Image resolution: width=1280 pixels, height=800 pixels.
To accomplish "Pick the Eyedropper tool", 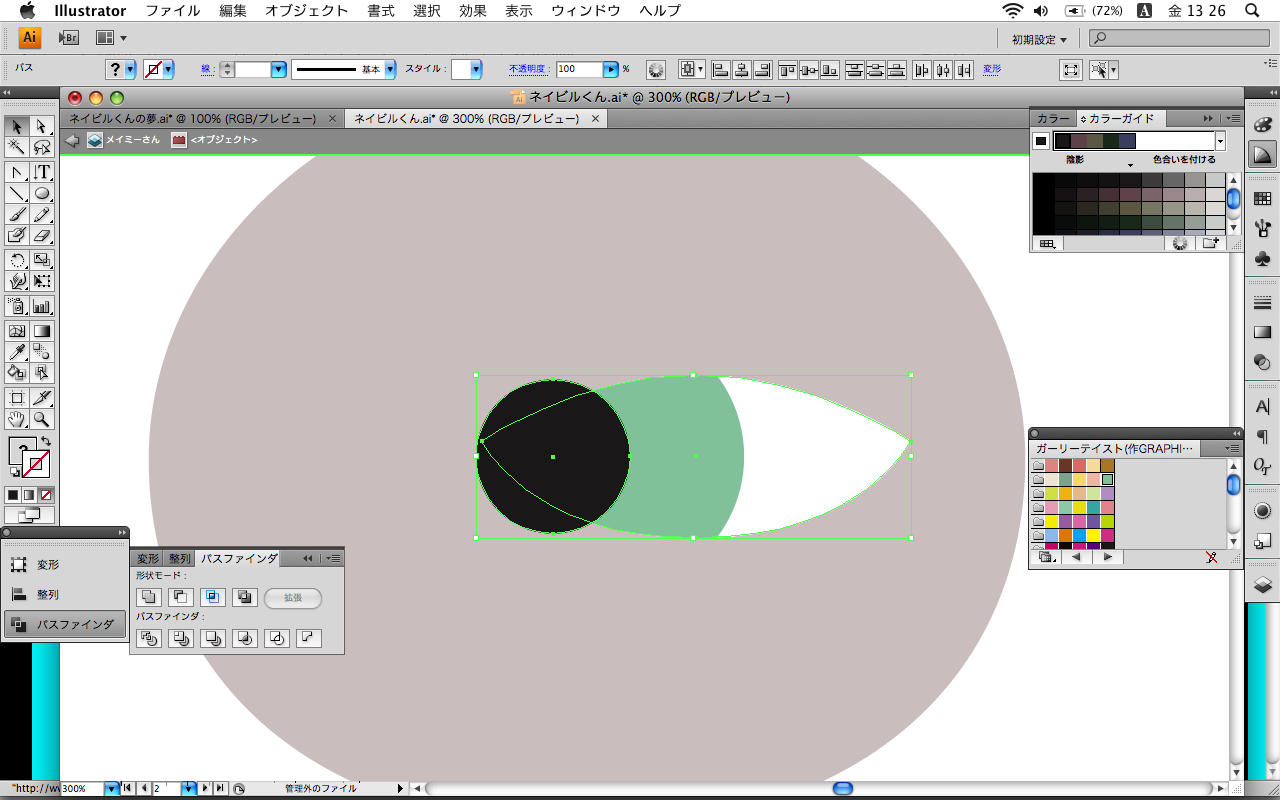I will pos(17,351).
